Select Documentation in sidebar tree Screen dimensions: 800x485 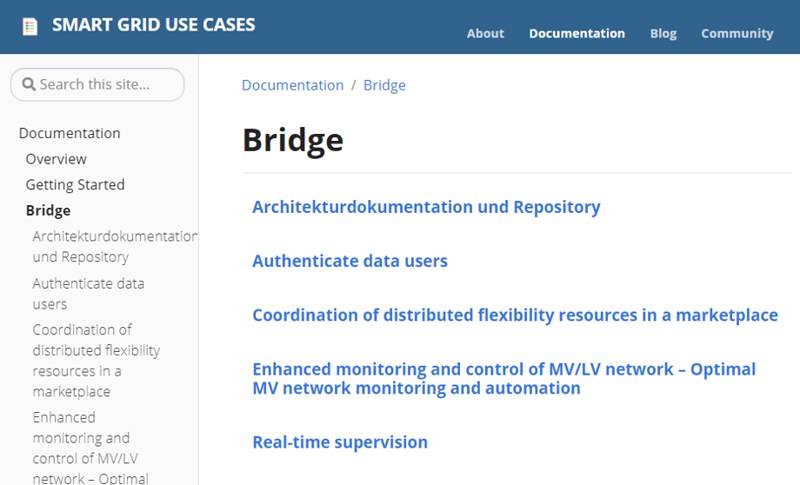pyautogui.click(x=69, y=133)
